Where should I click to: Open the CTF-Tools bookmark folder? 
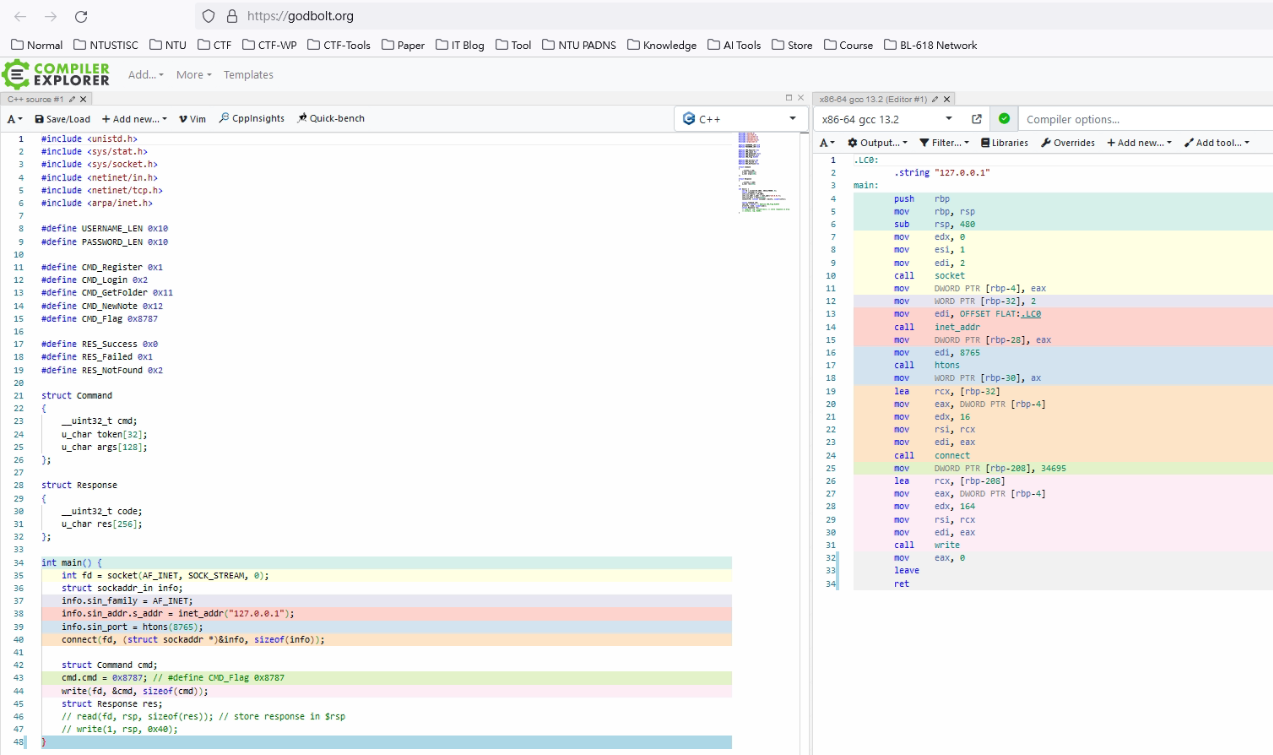coord(338,45)
